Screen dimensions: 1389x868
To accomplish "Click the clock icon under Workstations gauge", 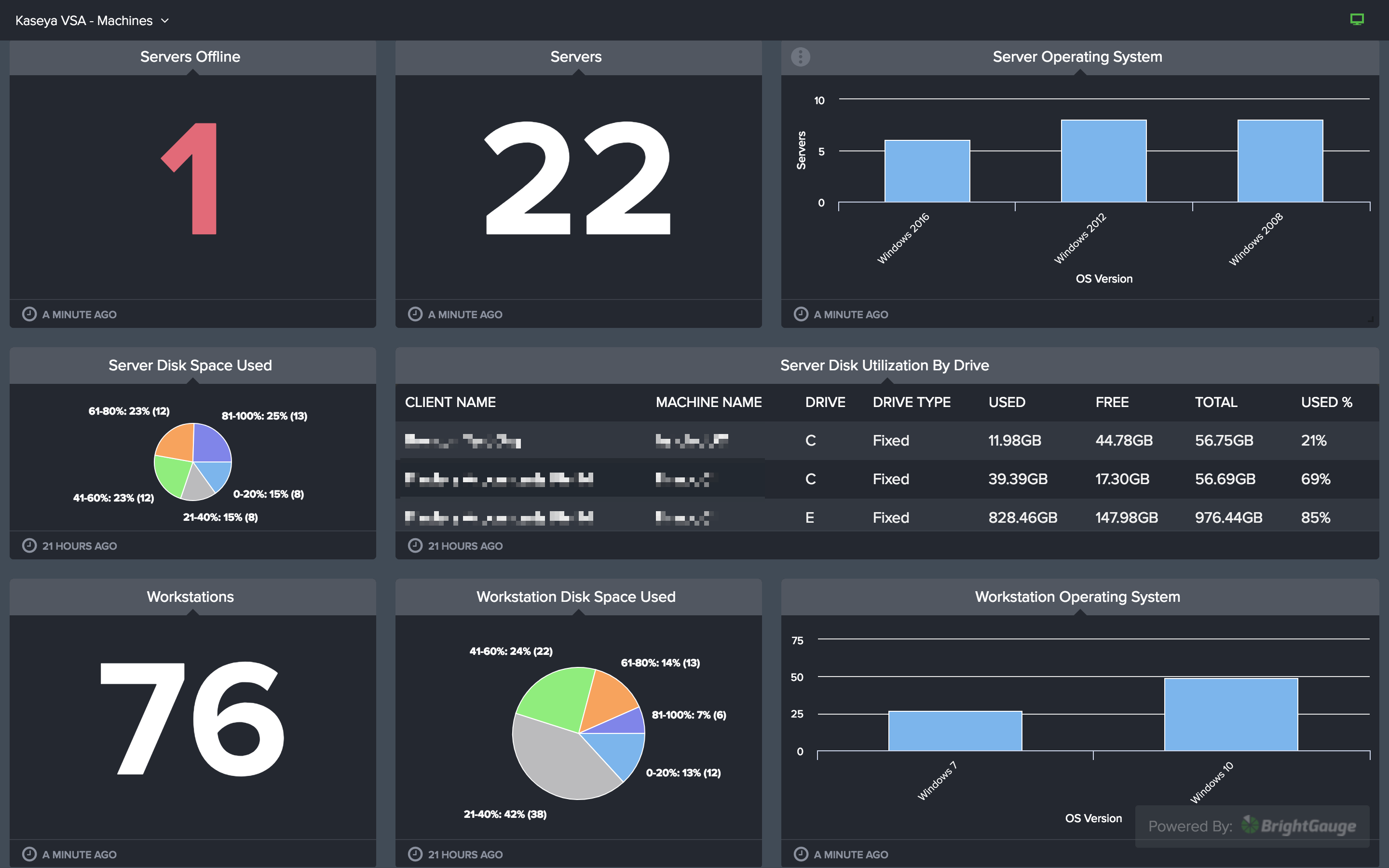I will point(29,854).
